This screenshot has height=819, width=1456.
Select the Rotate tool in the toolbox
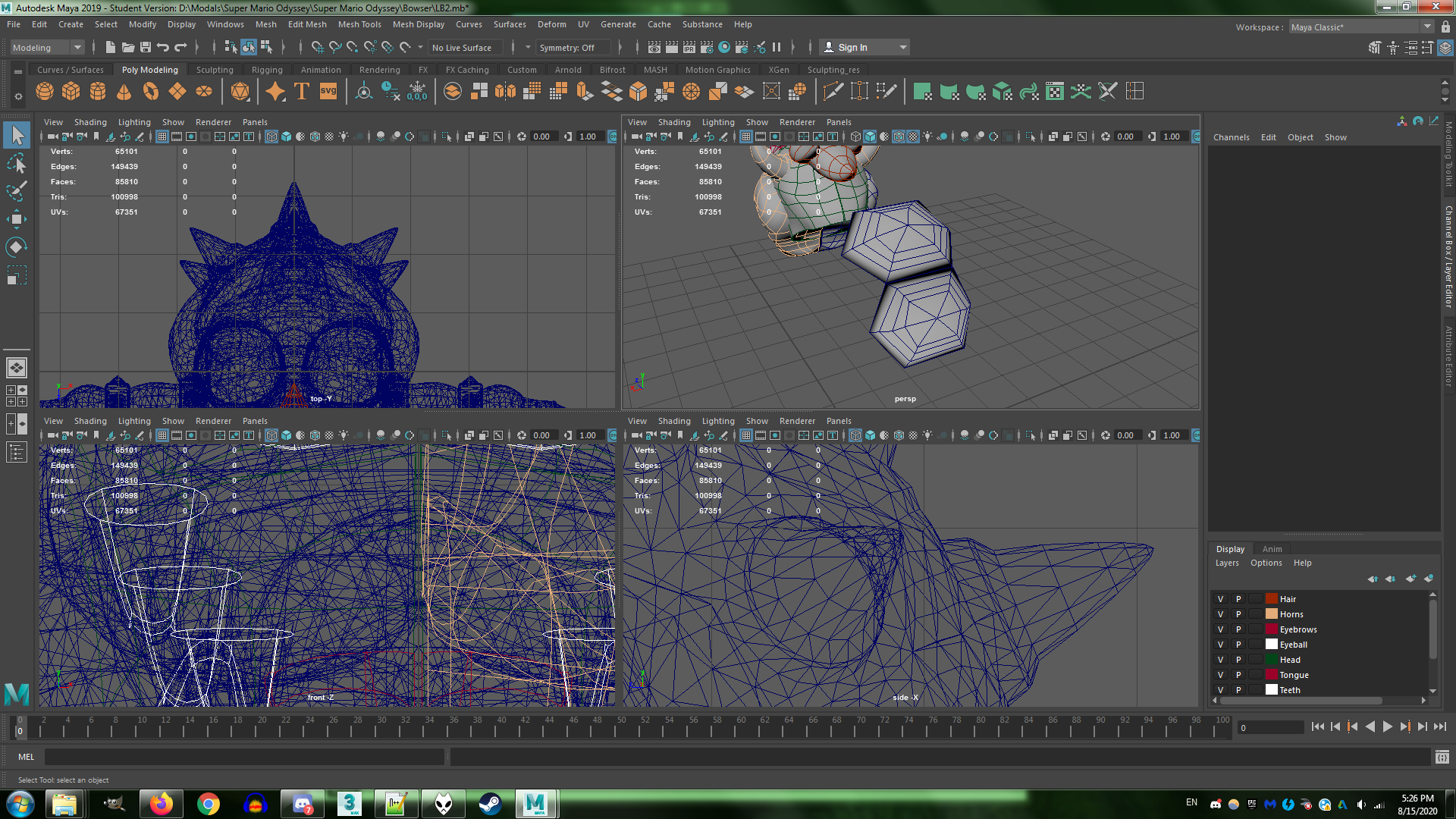(17, 247)
